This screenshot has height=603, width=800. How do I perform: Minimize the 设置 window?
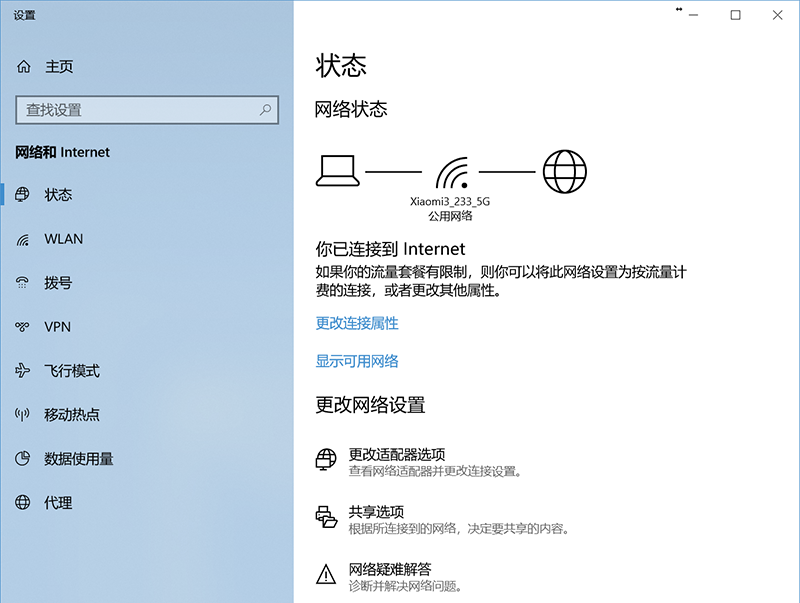pyautogui.click(x=693, y=15)
